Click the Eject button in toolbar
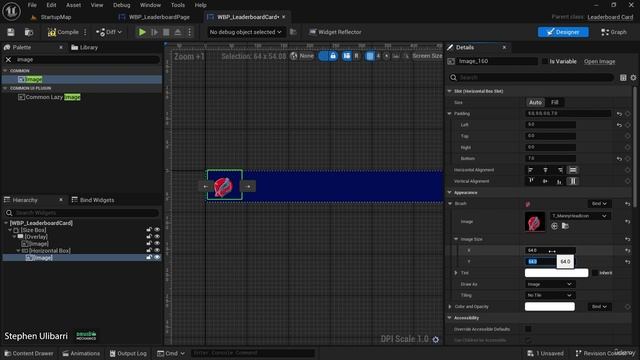This screenshot has height=360, width=640. pos(178,32)
